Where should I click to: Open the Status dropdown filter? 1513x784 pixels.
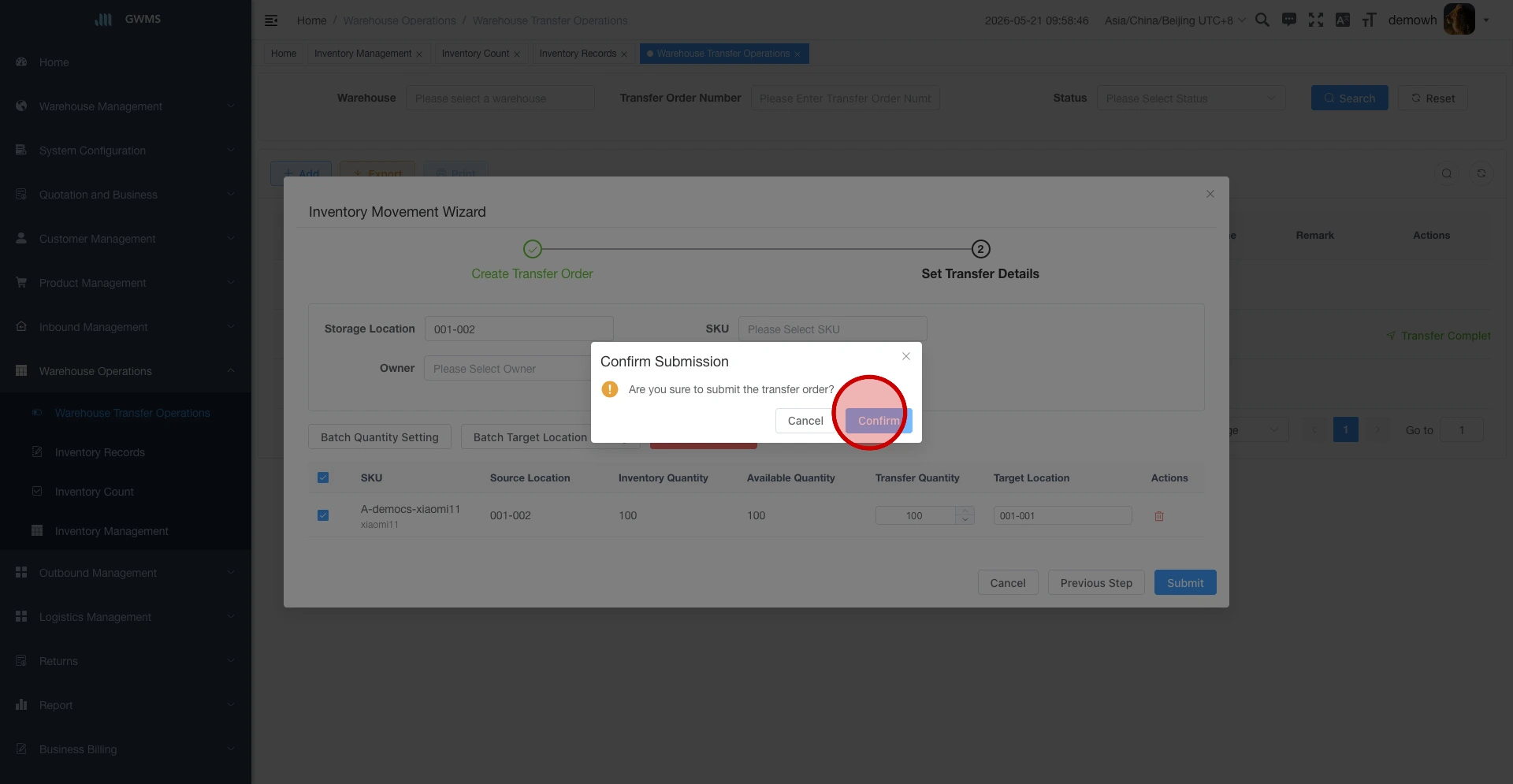click(1191, 98)
